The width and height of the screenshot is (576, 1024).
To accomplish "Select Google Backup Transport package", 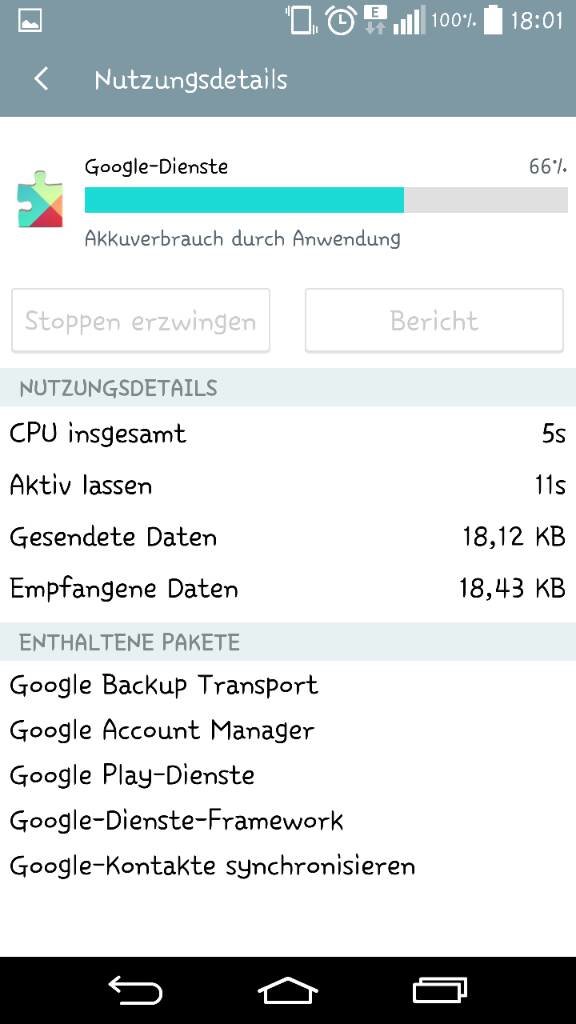I will click(164, 685).
